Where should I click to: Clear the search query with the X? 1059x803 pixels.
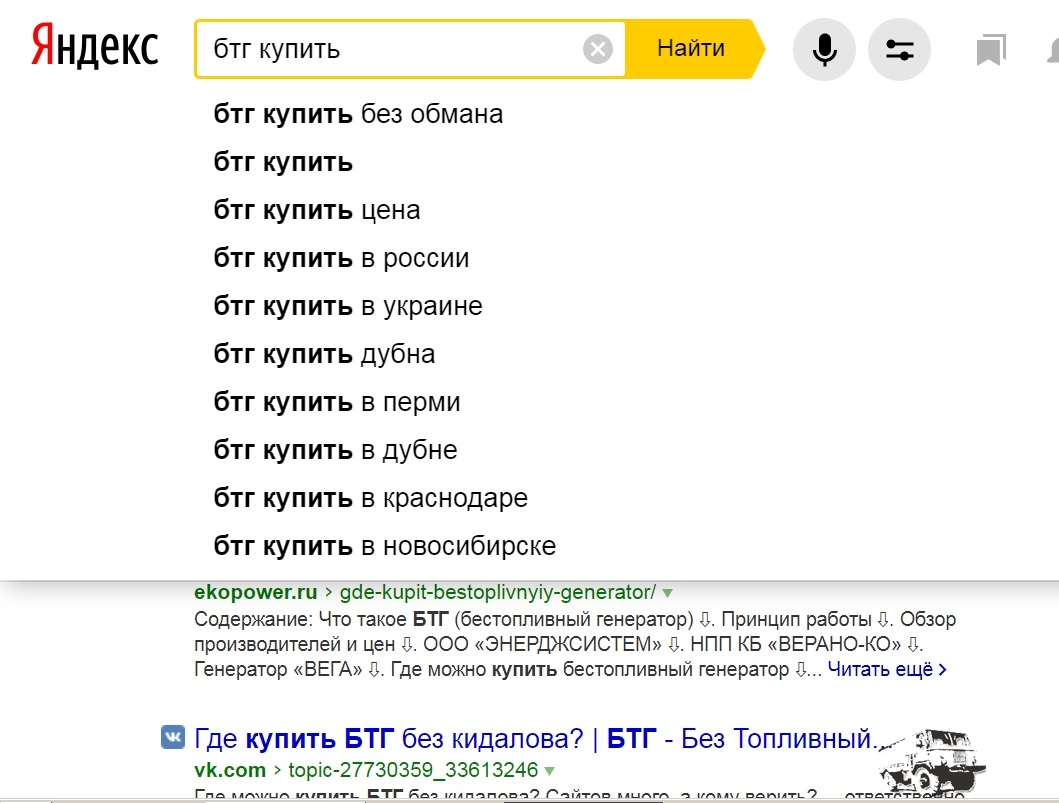[598, 49]
